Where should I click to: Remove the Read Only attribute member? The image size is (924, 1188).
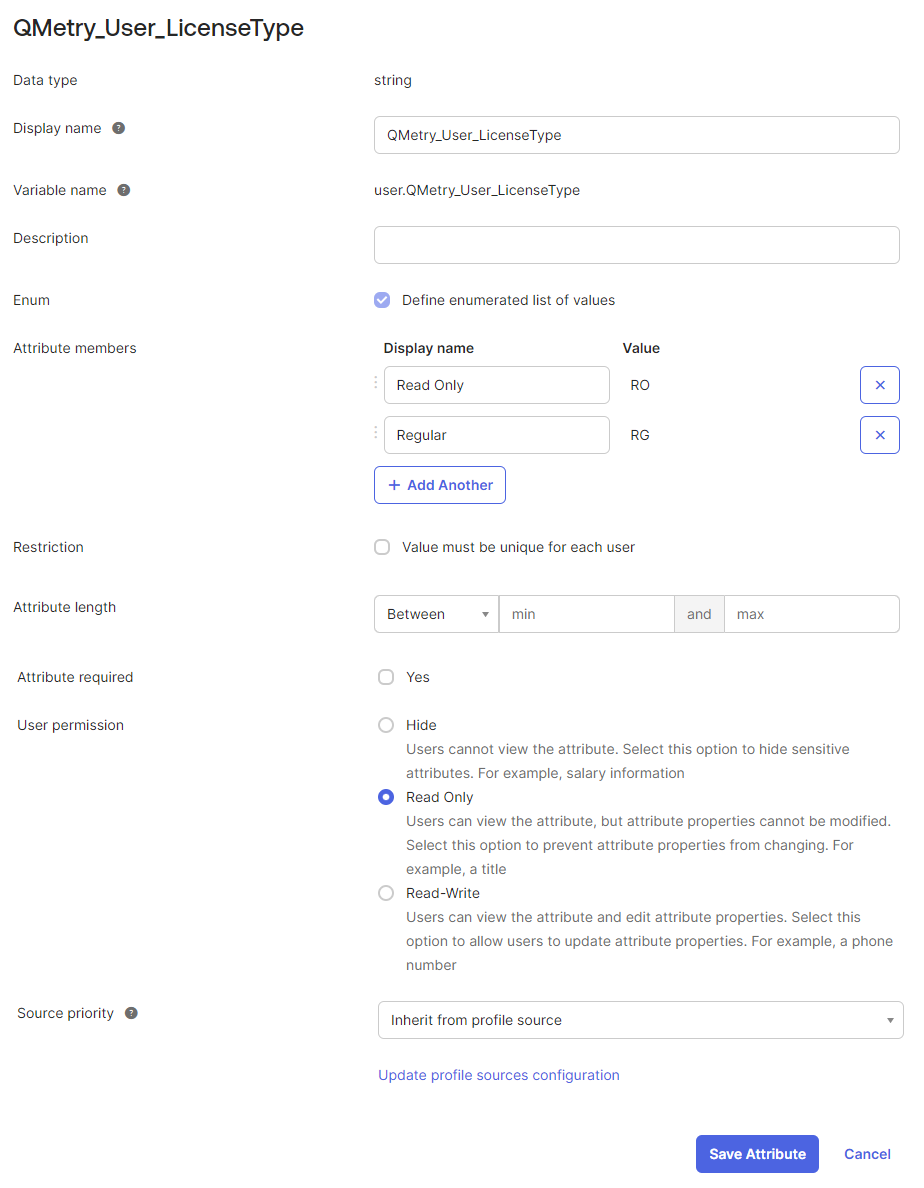tap(879, 385)
